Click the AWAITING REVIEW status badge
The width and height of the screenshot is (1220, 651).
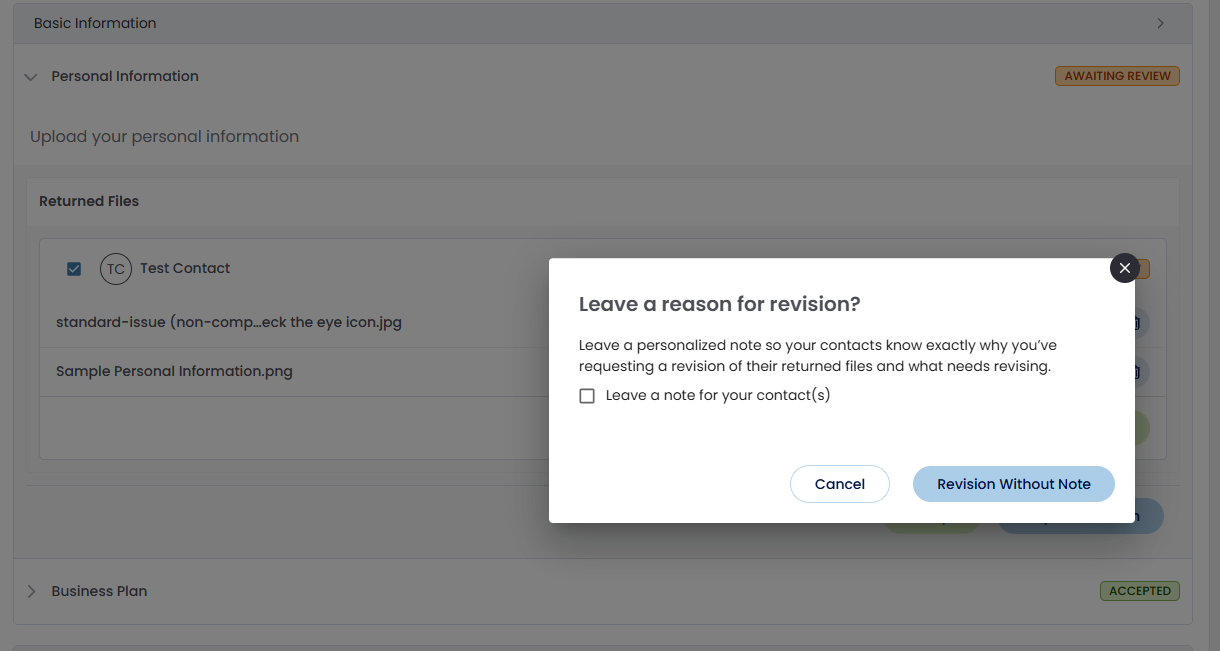pos(1117,76)
